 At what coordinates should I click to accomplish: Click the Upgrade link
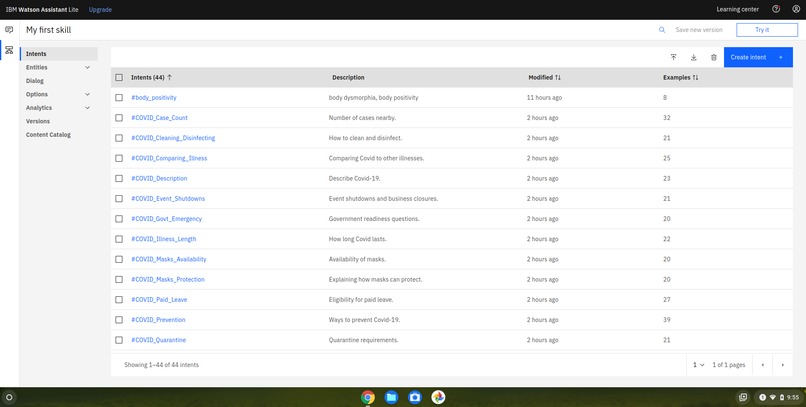tap(100, 10)
